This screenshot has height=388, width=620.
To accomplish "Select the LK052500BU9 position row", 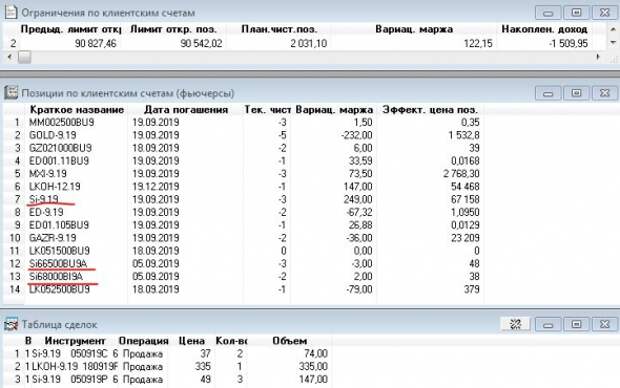I will point(244,290).
